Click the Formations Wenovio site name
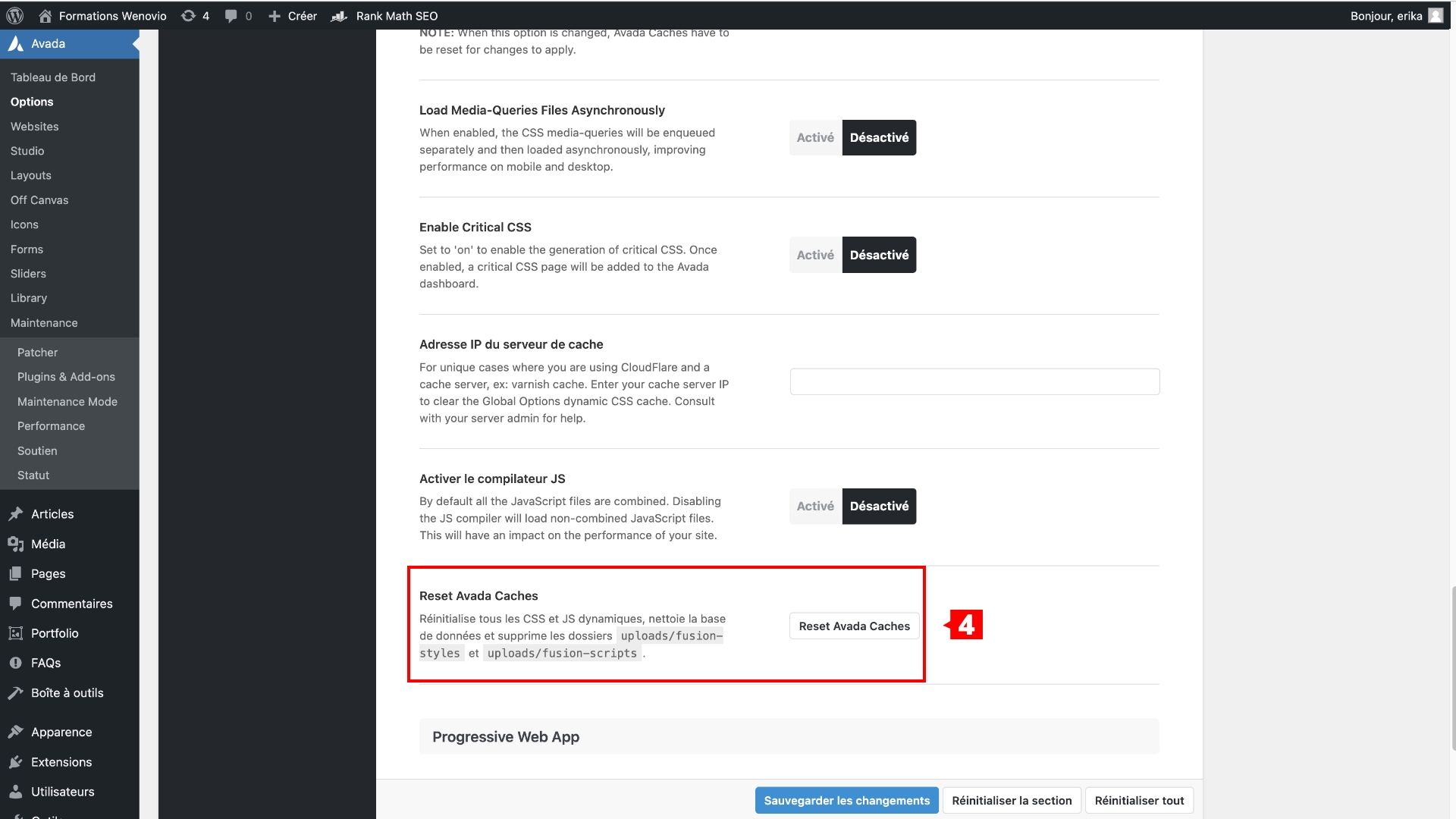The height and width of the screenshot is (819, 1456). pos(112,16)
